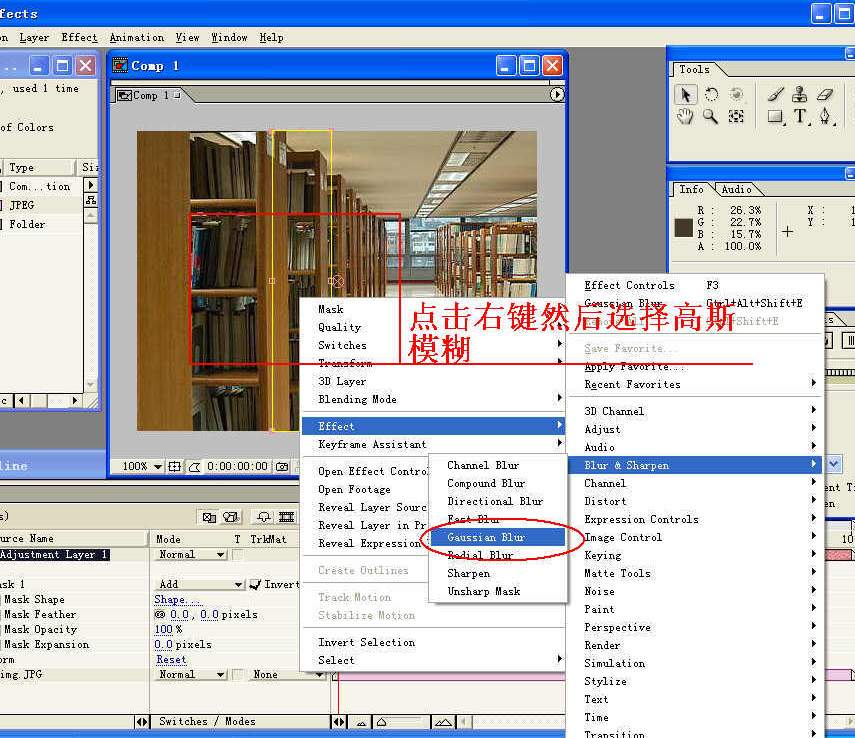
Task: Choose Invert Selection from context menu
Action: pos(433,643)
